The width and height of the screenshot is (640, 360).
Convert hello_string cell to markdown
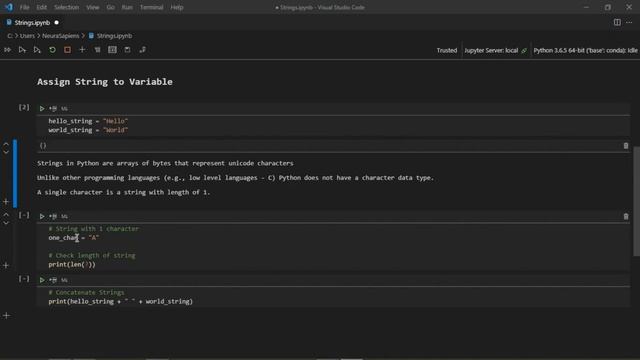[x=64, y=109]
